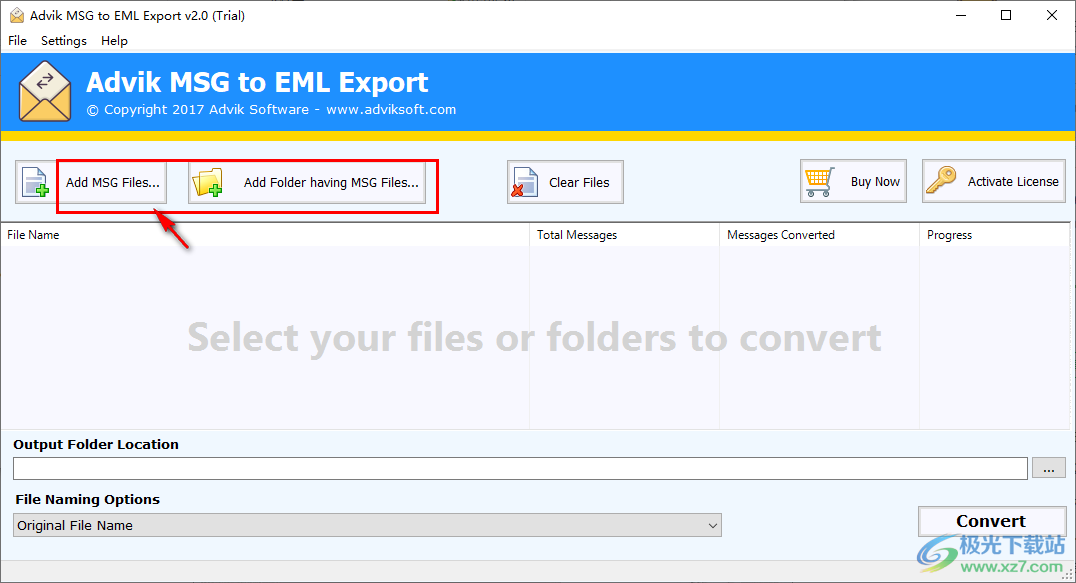1076x583 pixels.
Task: Click the add-file document icon
Action: click(x=36, y=182)
